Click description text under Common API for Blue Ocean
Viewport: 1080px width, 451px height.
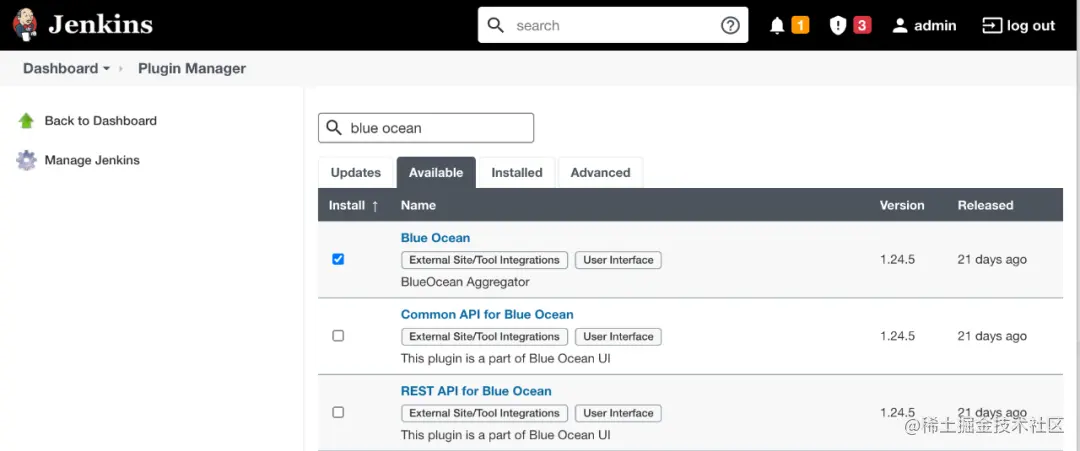506,359
